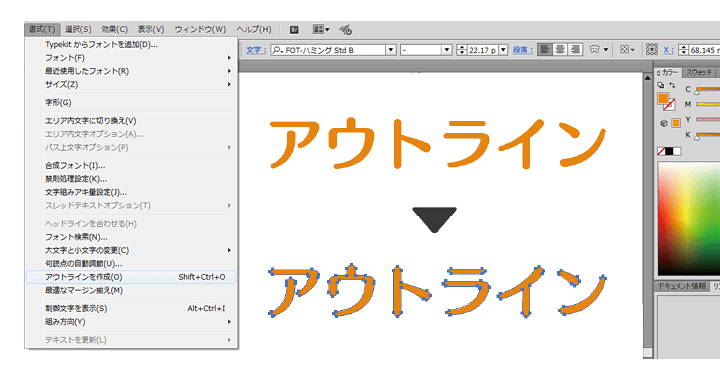Click the X: transform link
Viewport: 720px width, 370px height.
668,50
